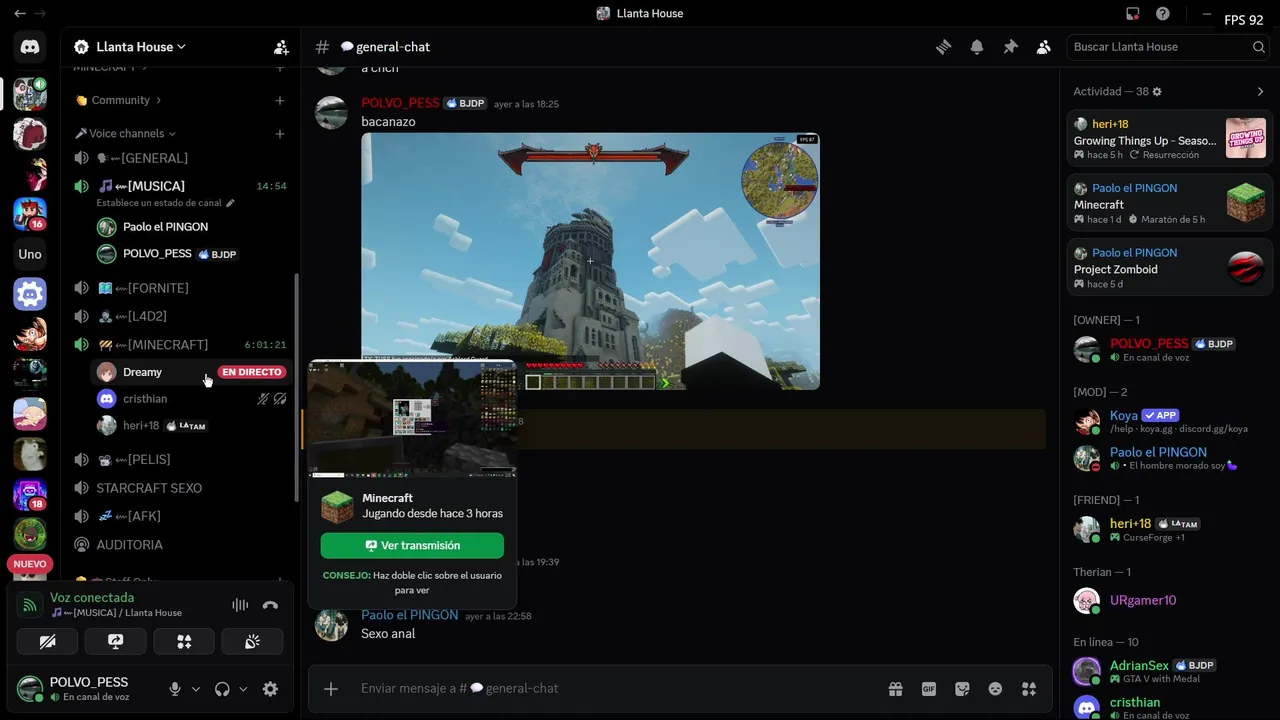The height and width of the screenshot is (720, 1280).
Task: Select Dreamy in MINECRAFT voice channel
Action: pyautogui.click(x=191, y=372)
